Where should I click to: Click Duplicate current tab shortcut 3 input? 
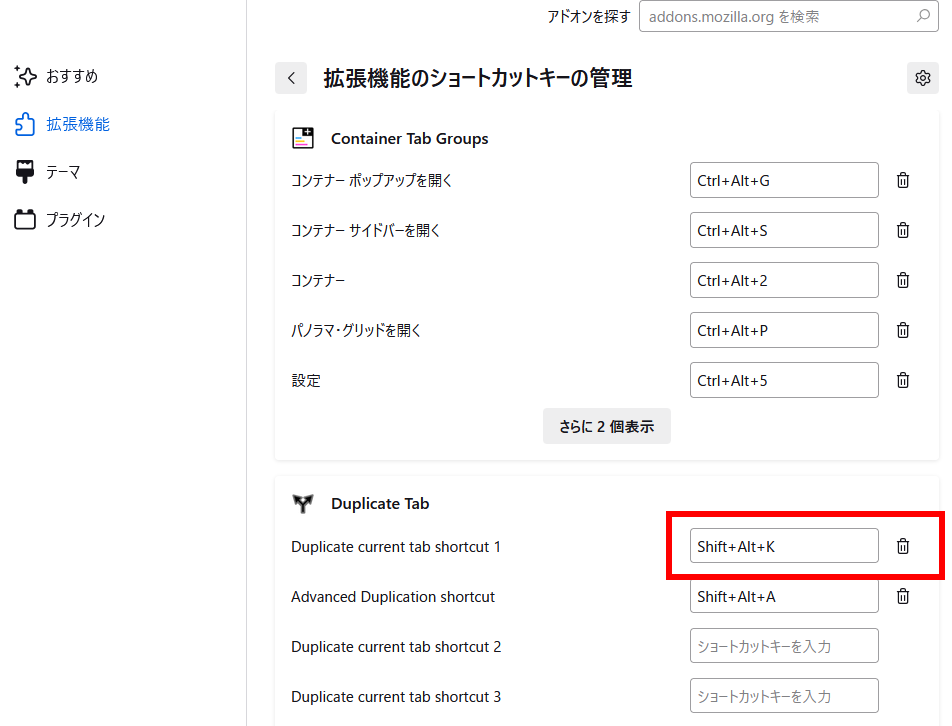(784, 696)
